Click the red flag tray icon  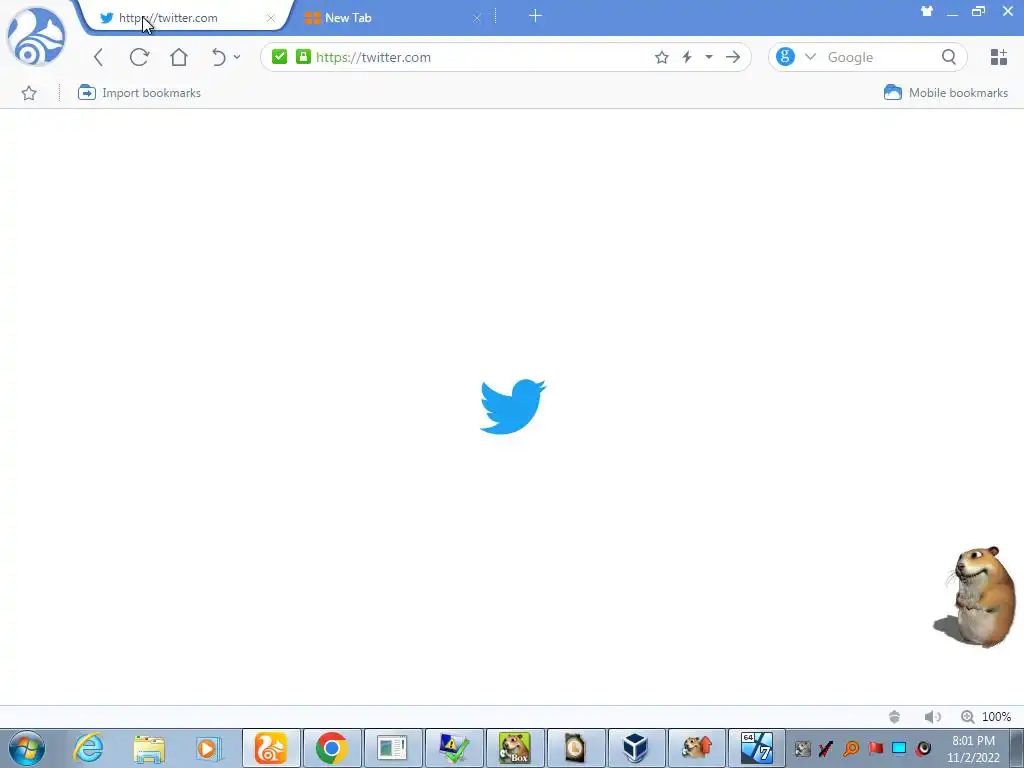pyautogui.click(x=875, y=748)
